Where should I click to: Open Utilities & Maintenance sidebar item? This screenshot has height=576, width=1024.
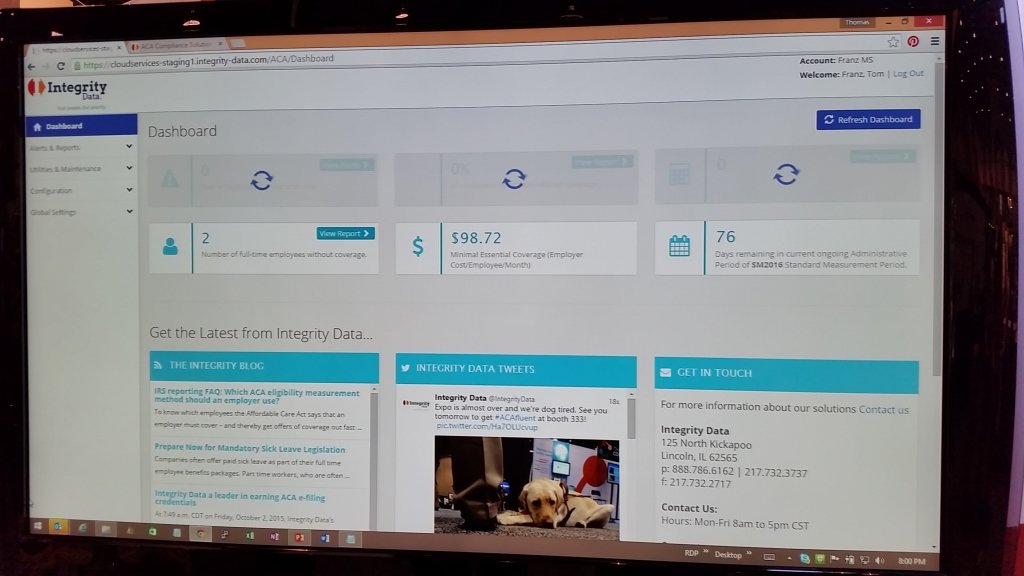[82, 168]
